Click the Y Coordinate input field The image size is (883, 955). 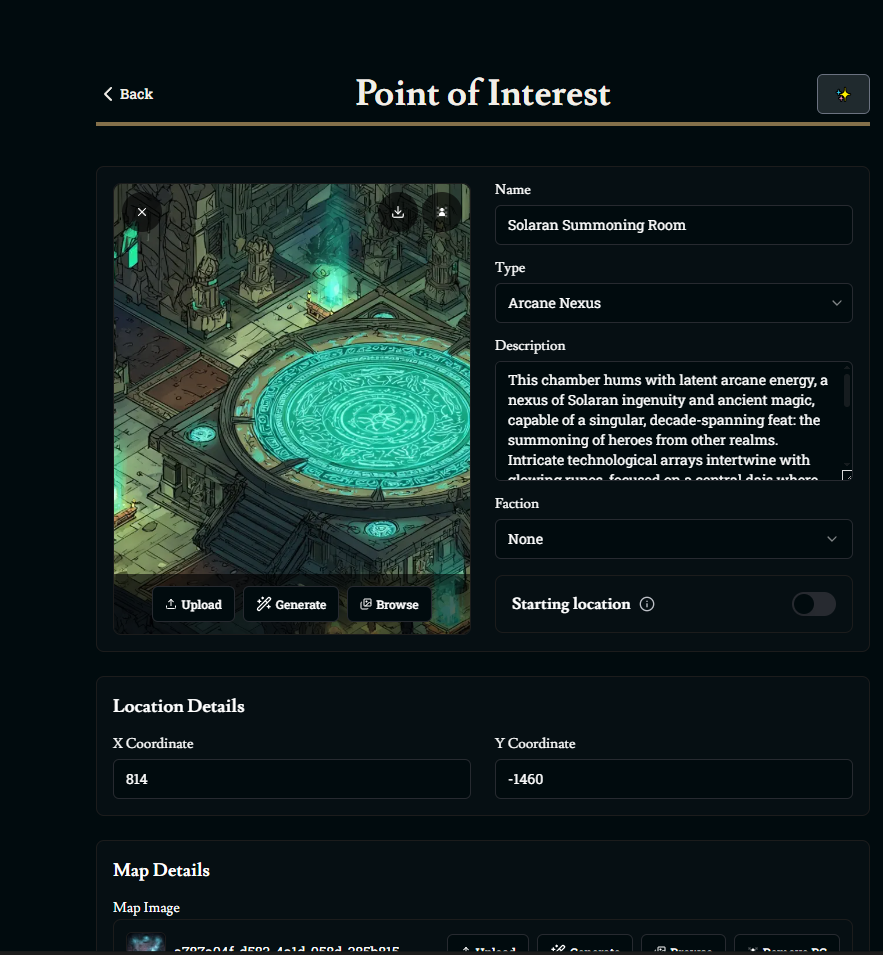click(x=673, y=779)
